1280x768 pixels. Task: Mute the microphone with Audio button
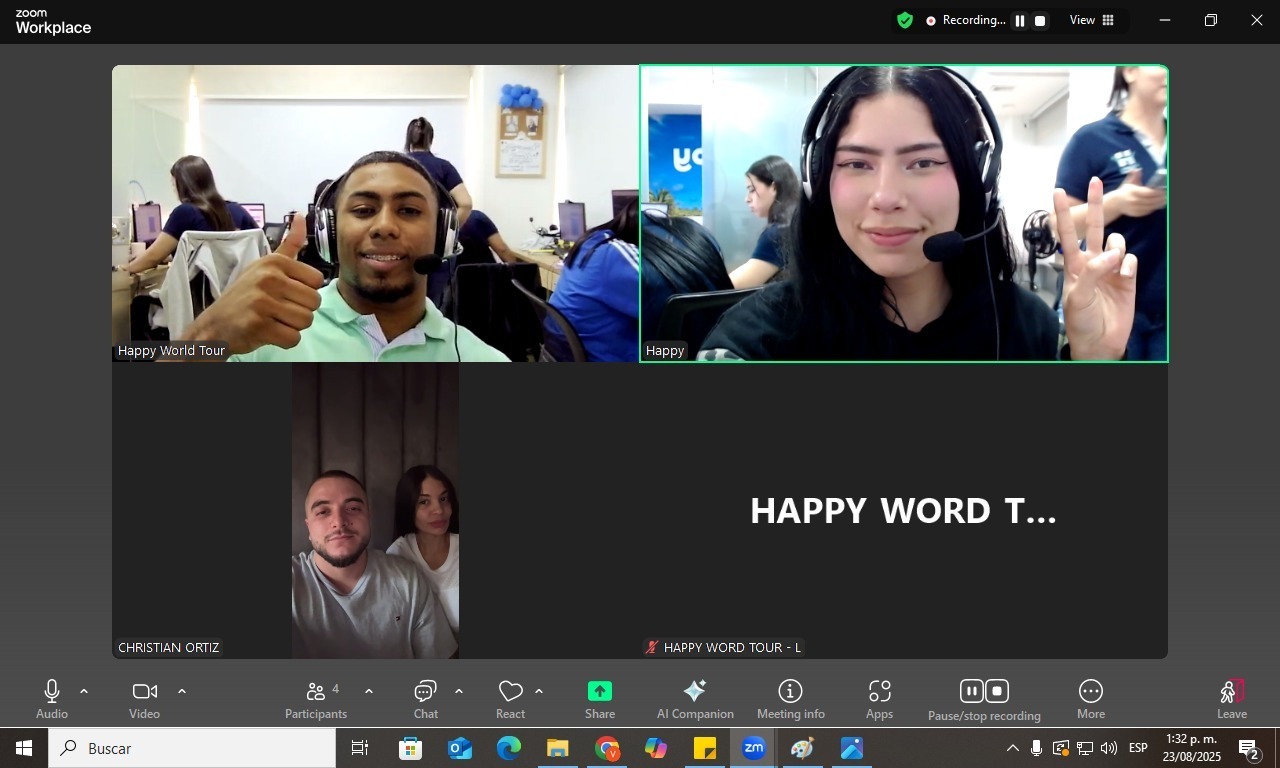pos(52,699)
